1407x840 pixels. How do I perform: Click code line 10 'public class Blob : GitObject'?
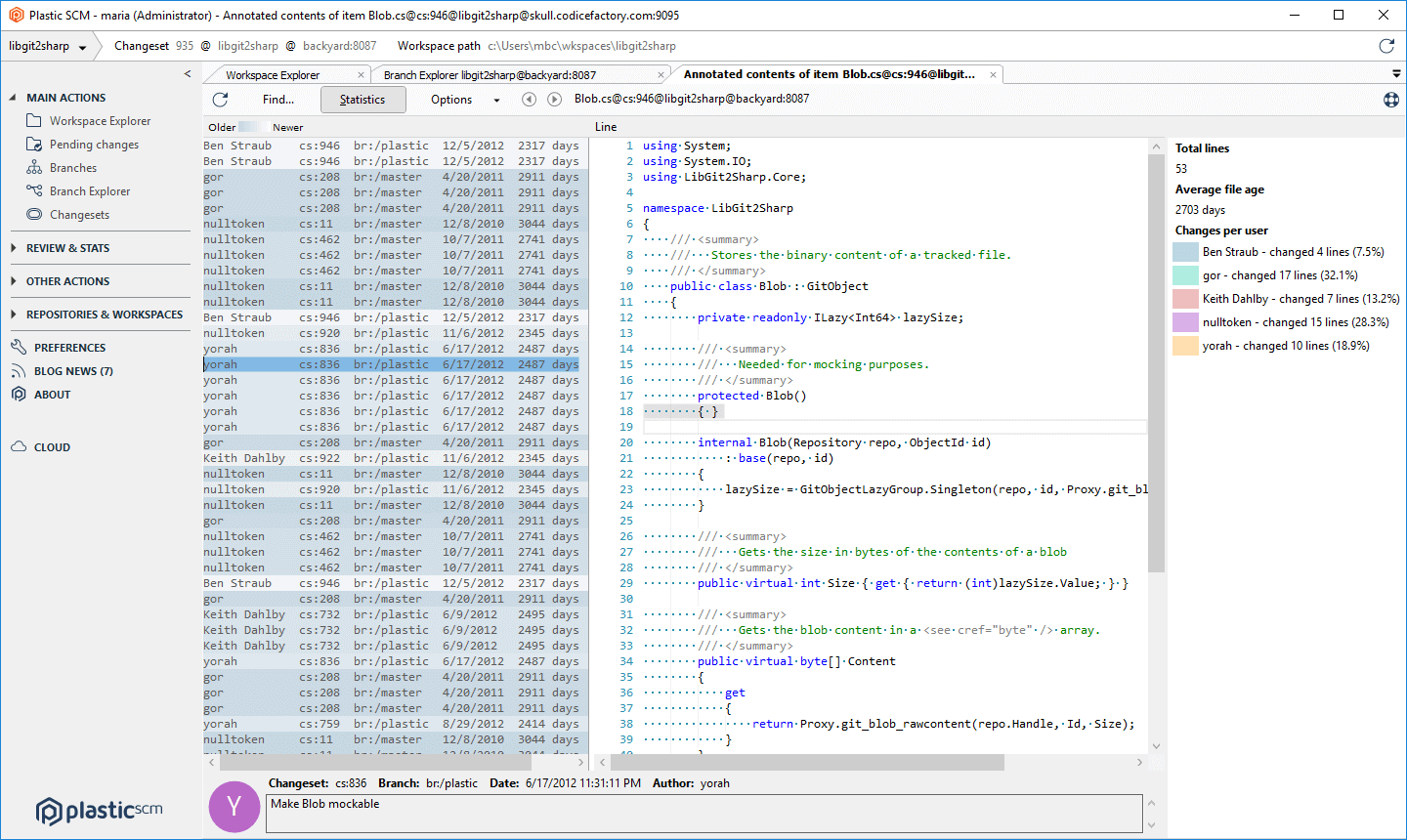click(x=769, y=286)
